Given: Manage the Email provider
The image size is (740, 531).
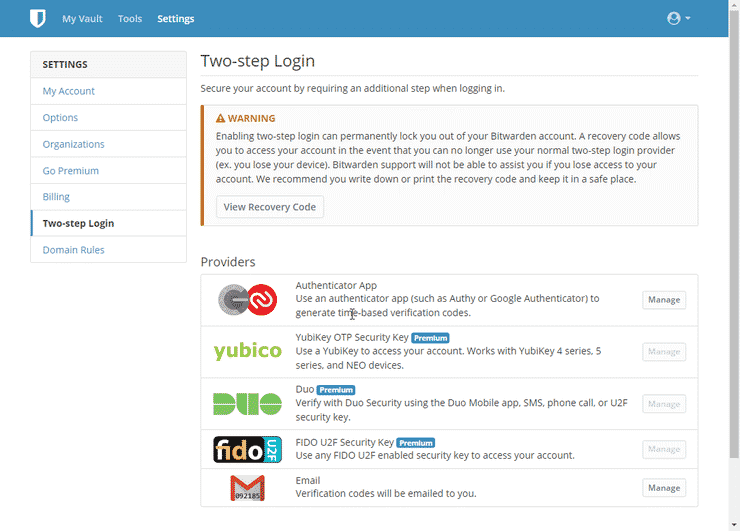Looking at the screenshot, I should (664, 488).
